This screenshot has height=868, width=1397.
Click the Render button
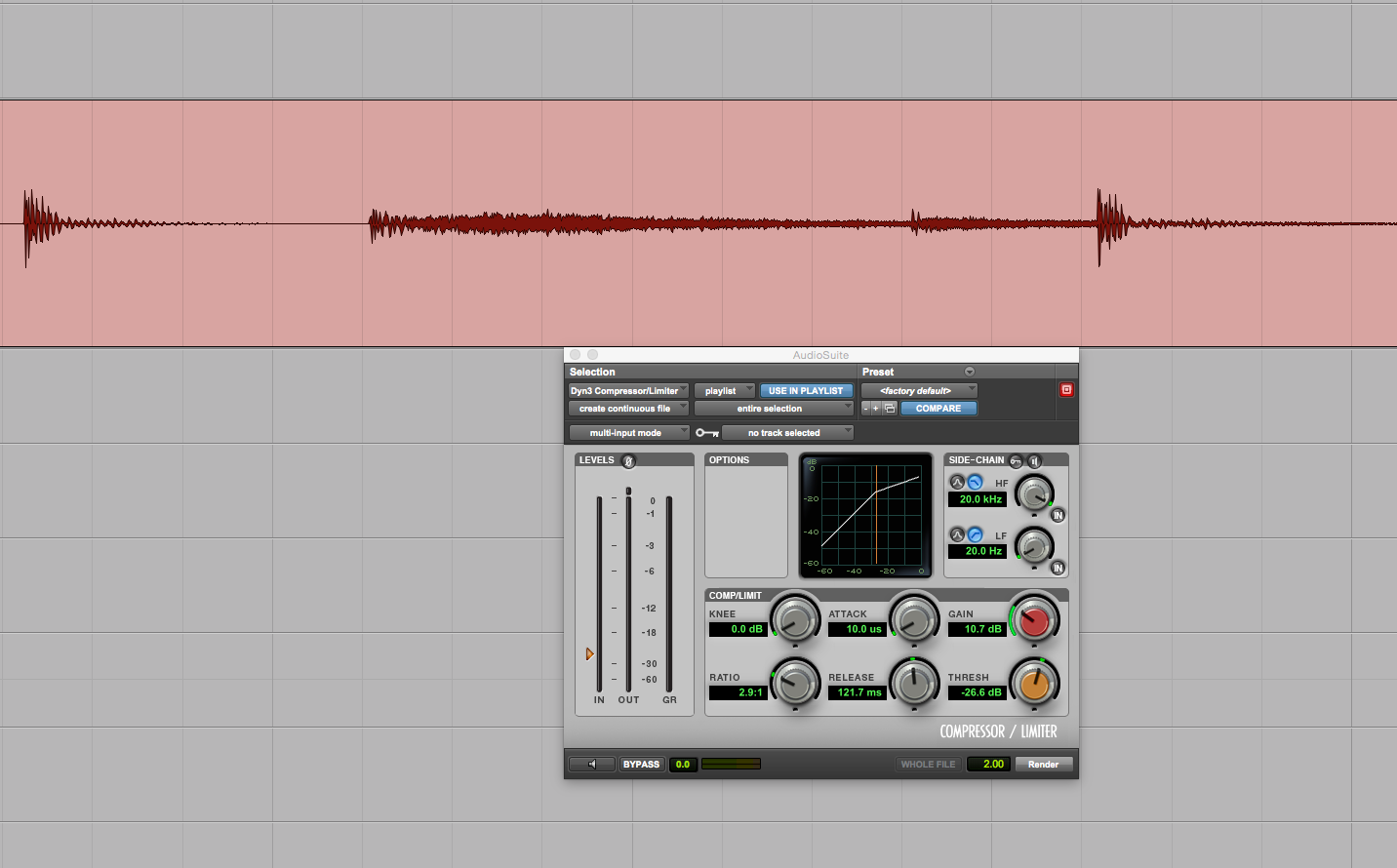coord(1043,765)
